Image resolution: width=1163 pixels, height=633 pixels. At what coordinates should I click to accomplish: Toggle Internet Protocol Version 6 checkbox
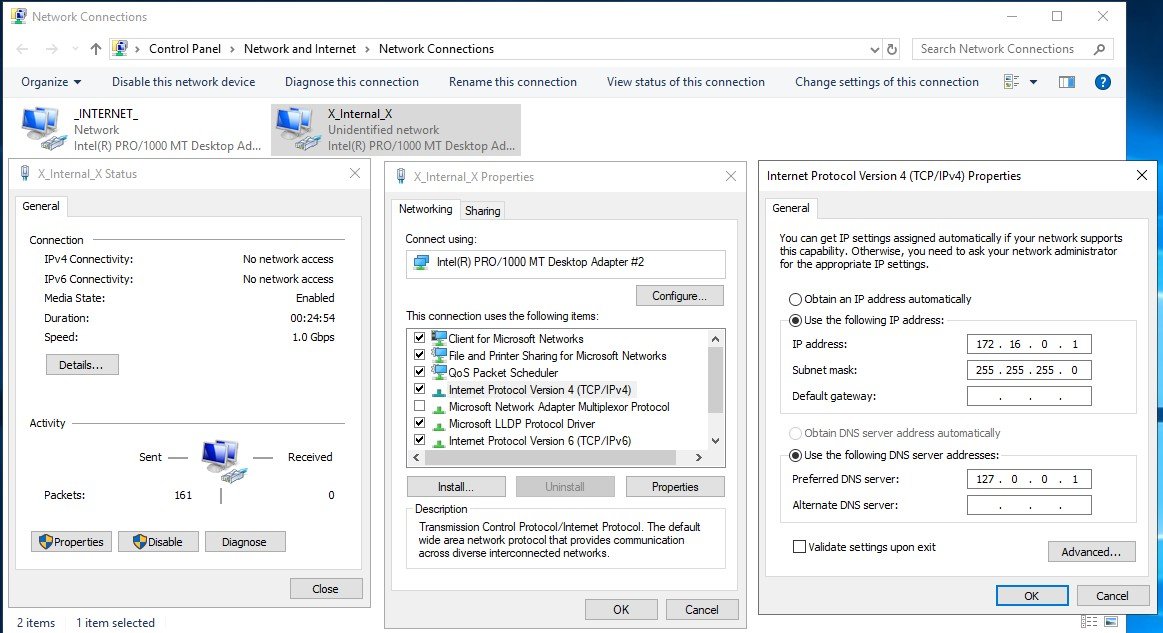pos(419,440)
